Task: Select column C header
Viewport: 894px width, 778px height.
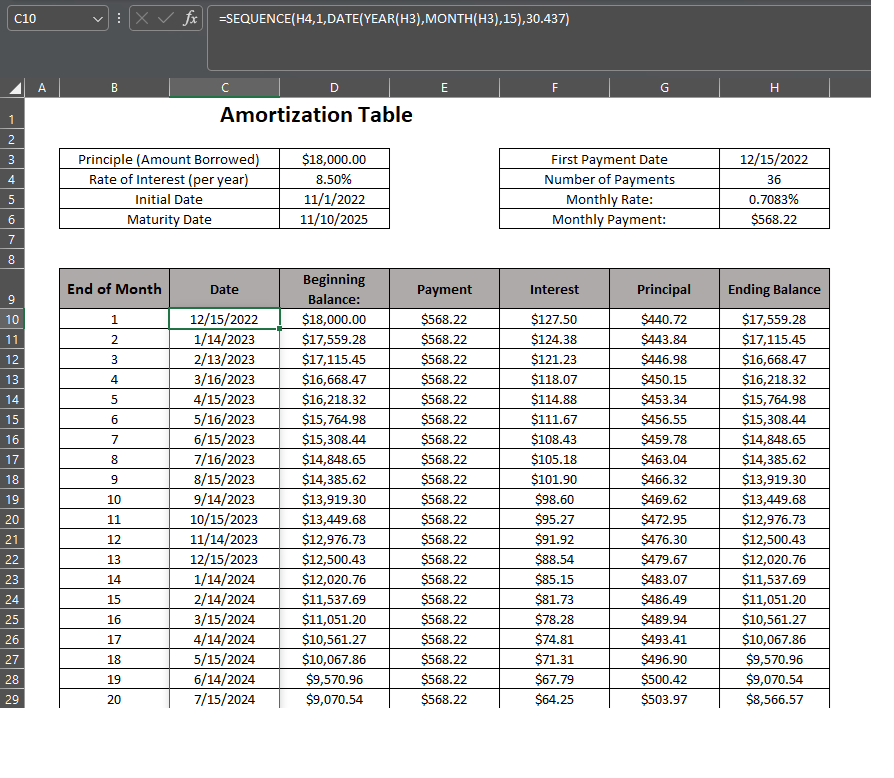Action: coord(225,88)
